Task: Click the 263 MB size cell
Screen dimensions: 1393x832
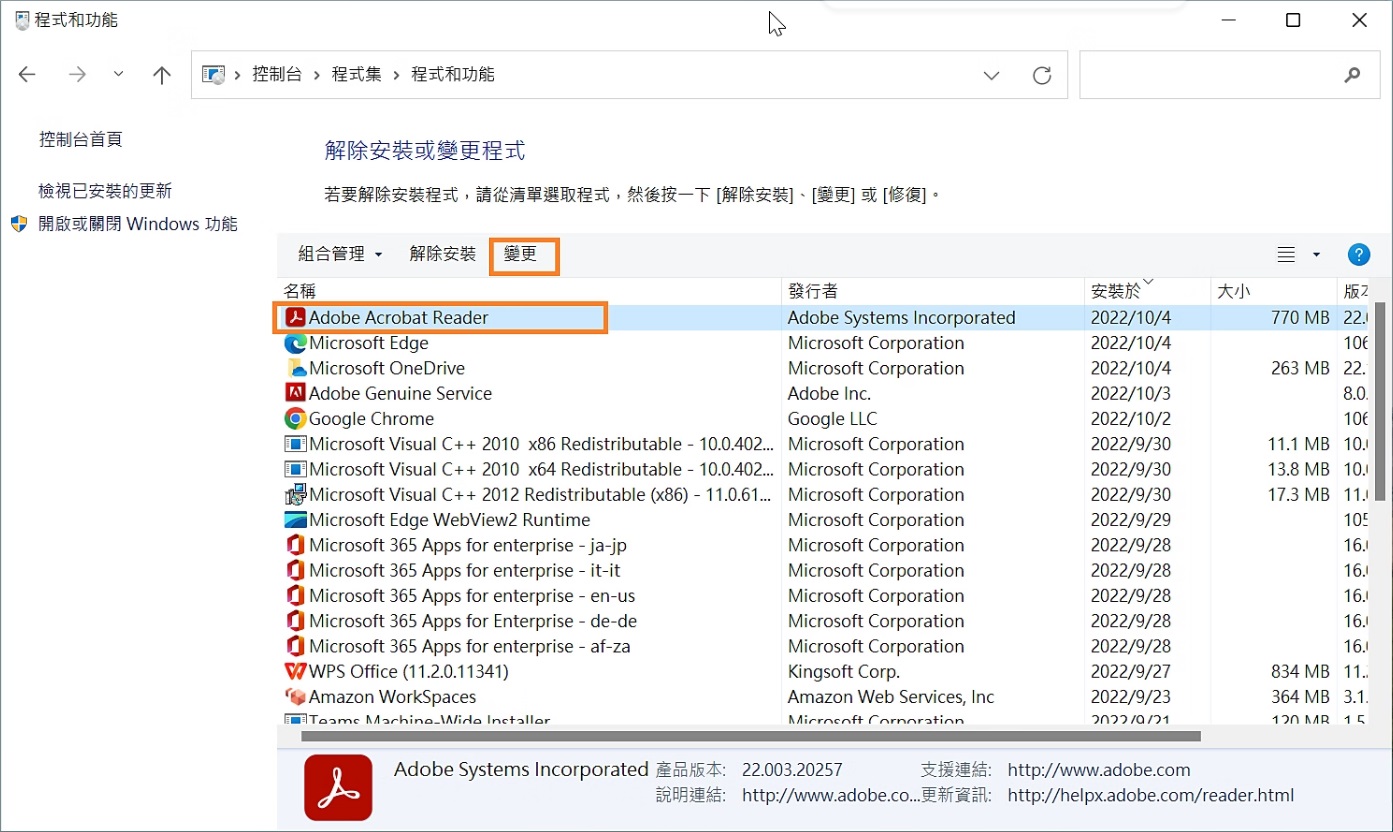Action: point(1300,369)
